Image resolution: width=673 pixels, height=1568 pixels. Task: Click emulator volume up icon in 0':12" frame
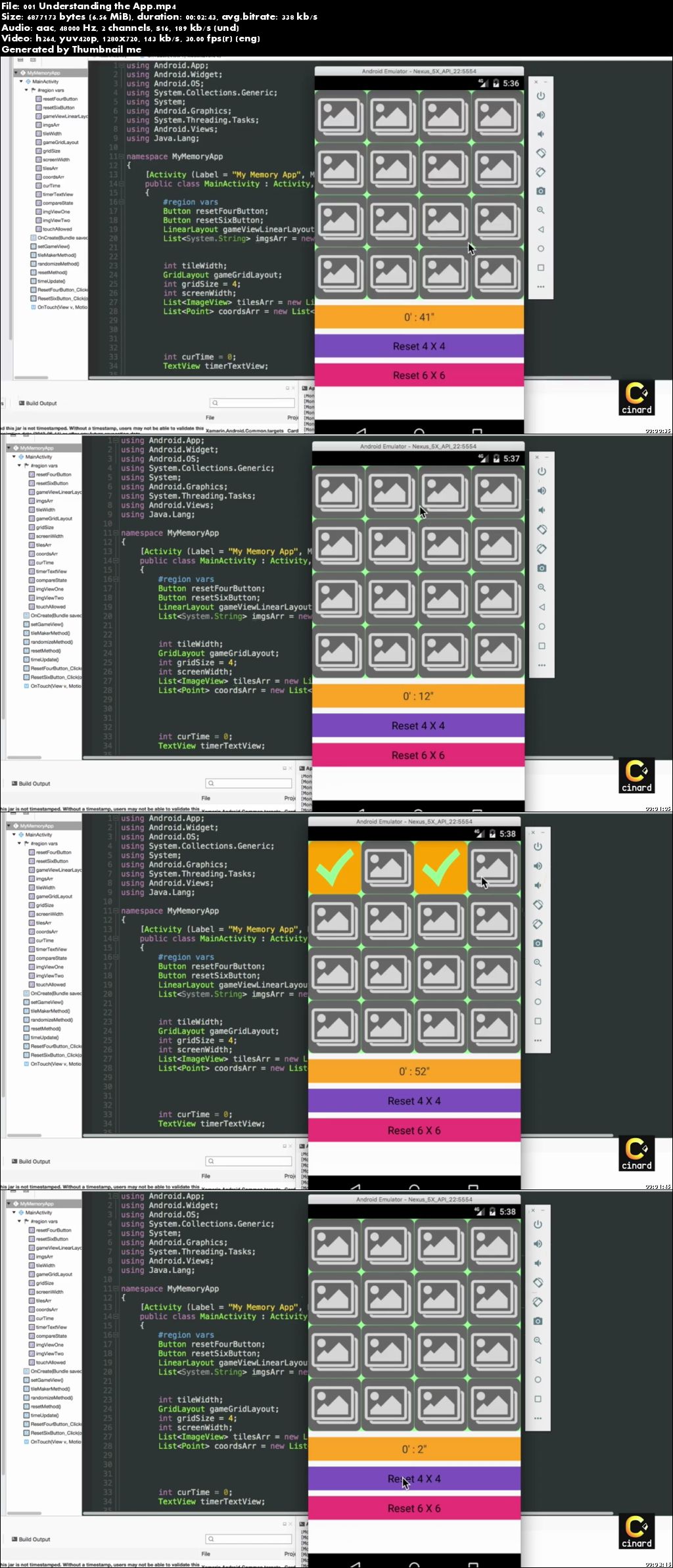click(x=542, y=491)
